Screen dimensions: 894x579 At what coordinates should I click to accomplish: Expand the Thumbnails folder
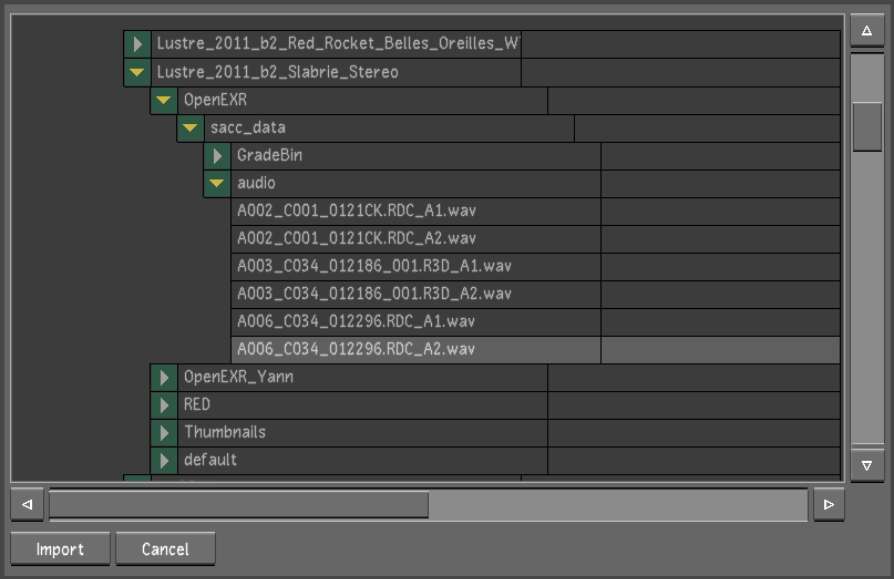pyautogui.click(x=164, y=433)
